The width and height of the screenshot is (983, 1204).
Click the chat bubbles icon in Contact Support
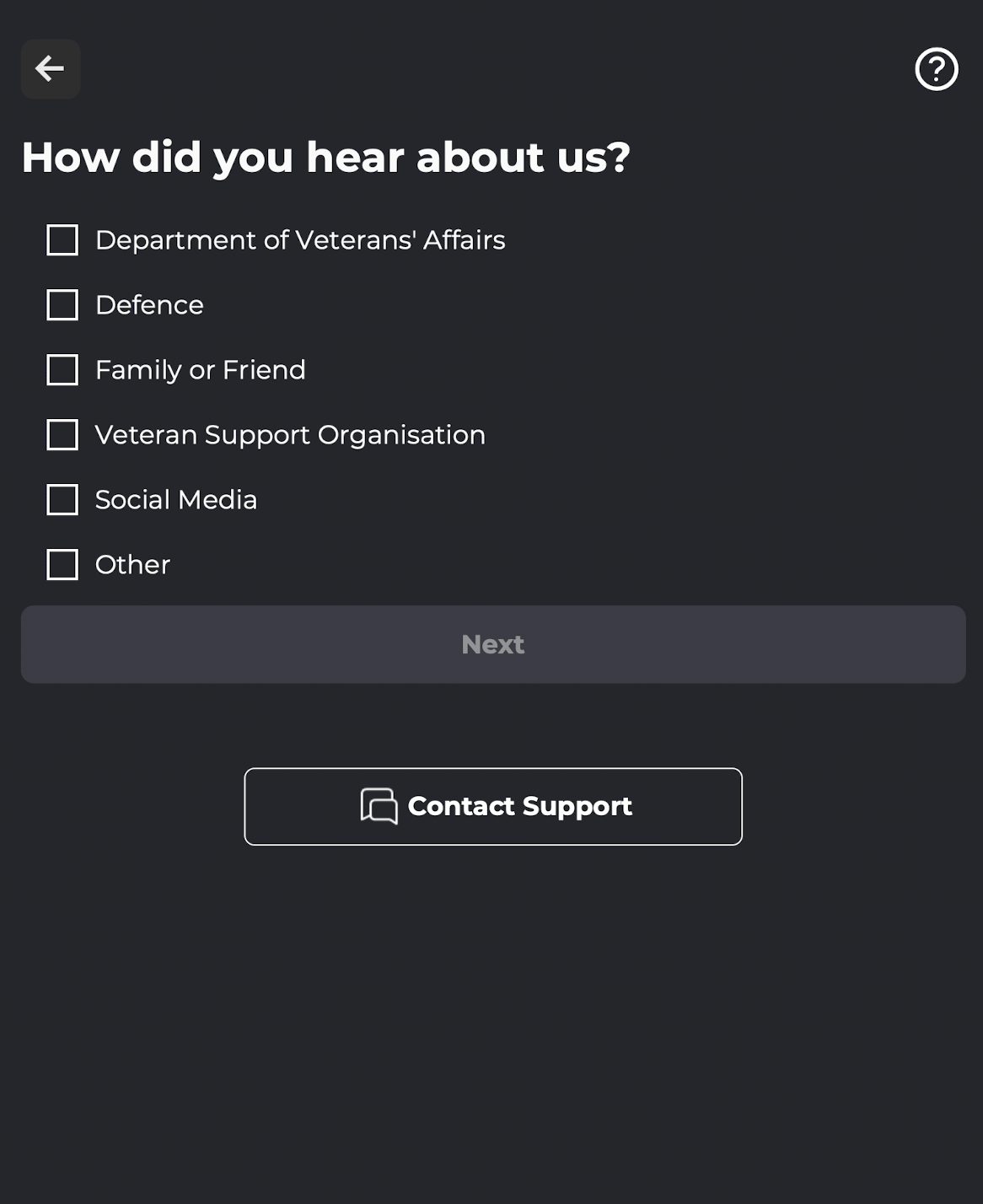[379, 806]
